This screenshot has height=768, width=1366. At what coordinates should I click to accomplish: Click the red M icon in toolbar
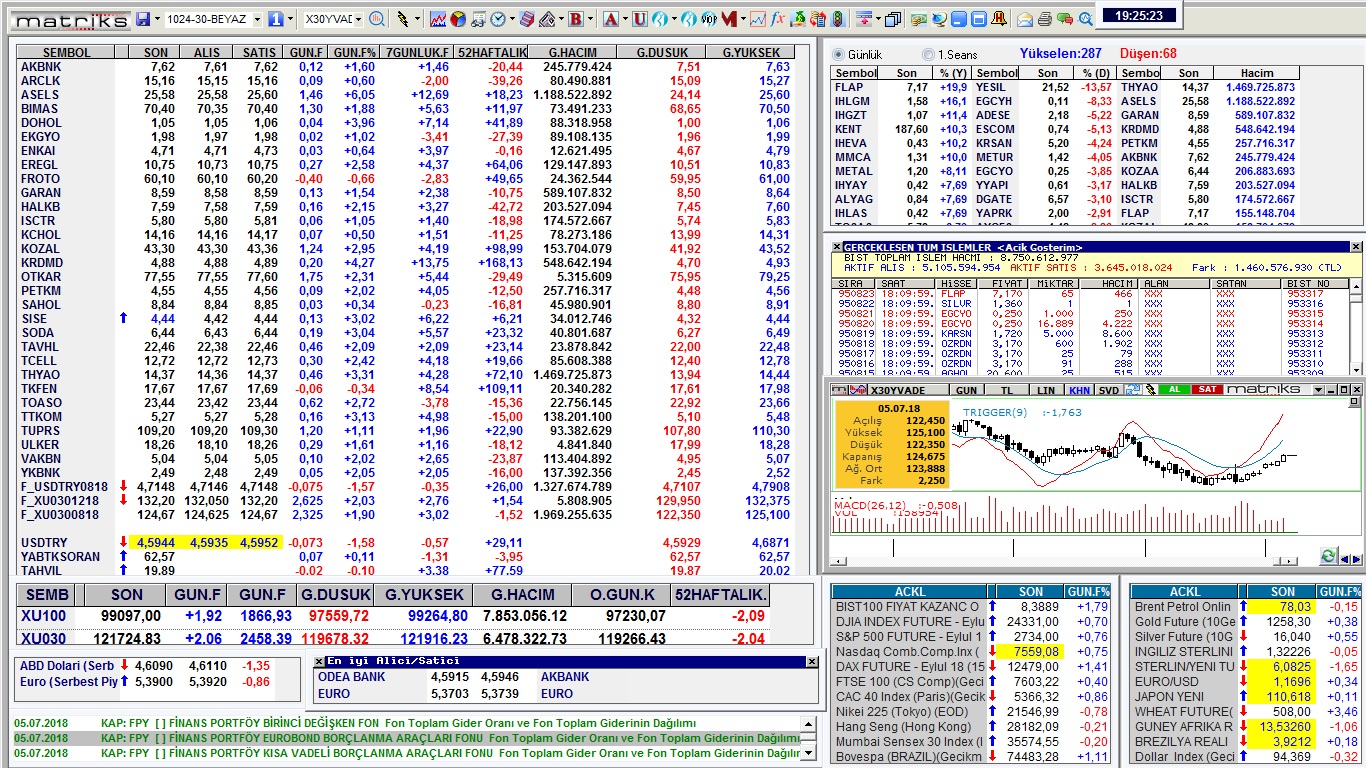coord(730,19)
